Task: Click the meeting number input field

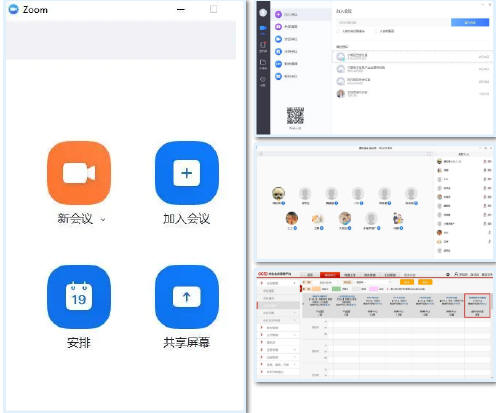Action: pyautogui.click(x=393, y=22)
